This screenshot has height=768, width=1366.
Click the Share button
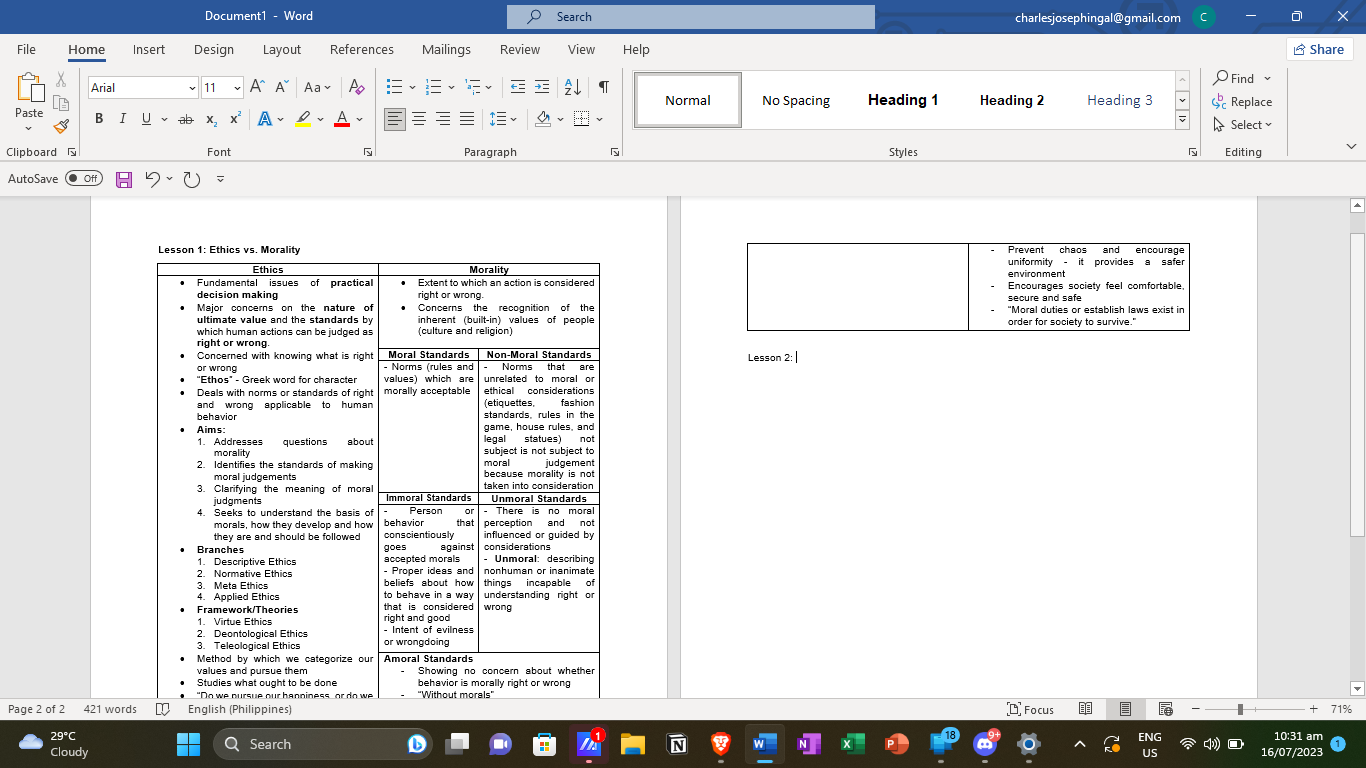point(1319,49)
